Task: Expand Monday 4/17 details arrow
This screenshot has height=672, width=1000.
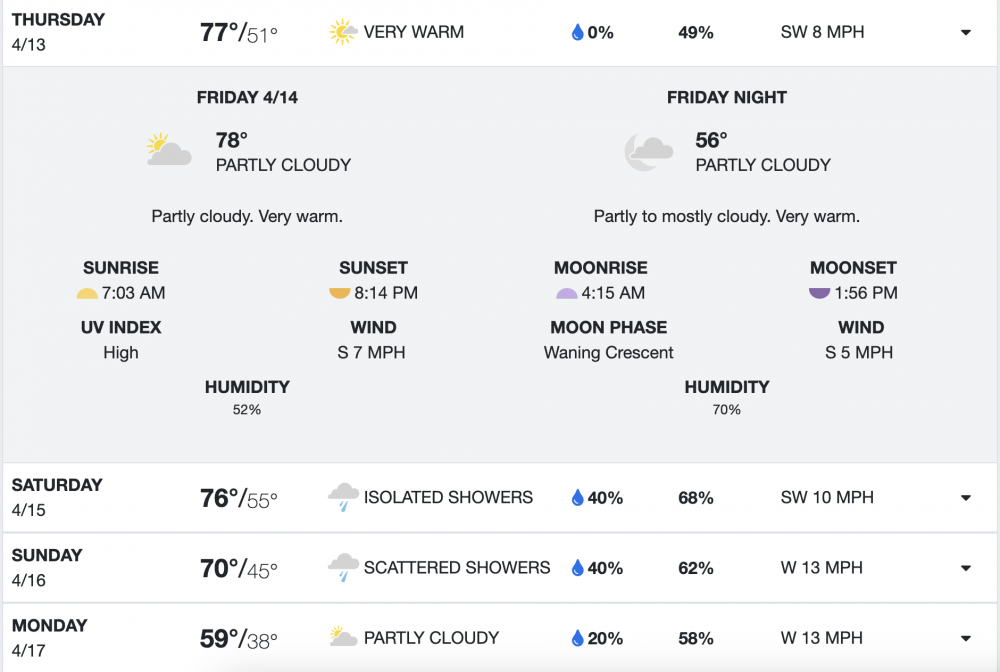Action: [x=966, y=638]
